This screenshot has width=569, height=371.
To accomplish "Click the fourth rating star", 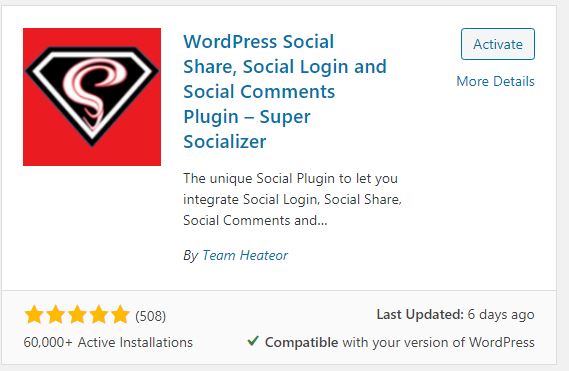I will (98, 314).
